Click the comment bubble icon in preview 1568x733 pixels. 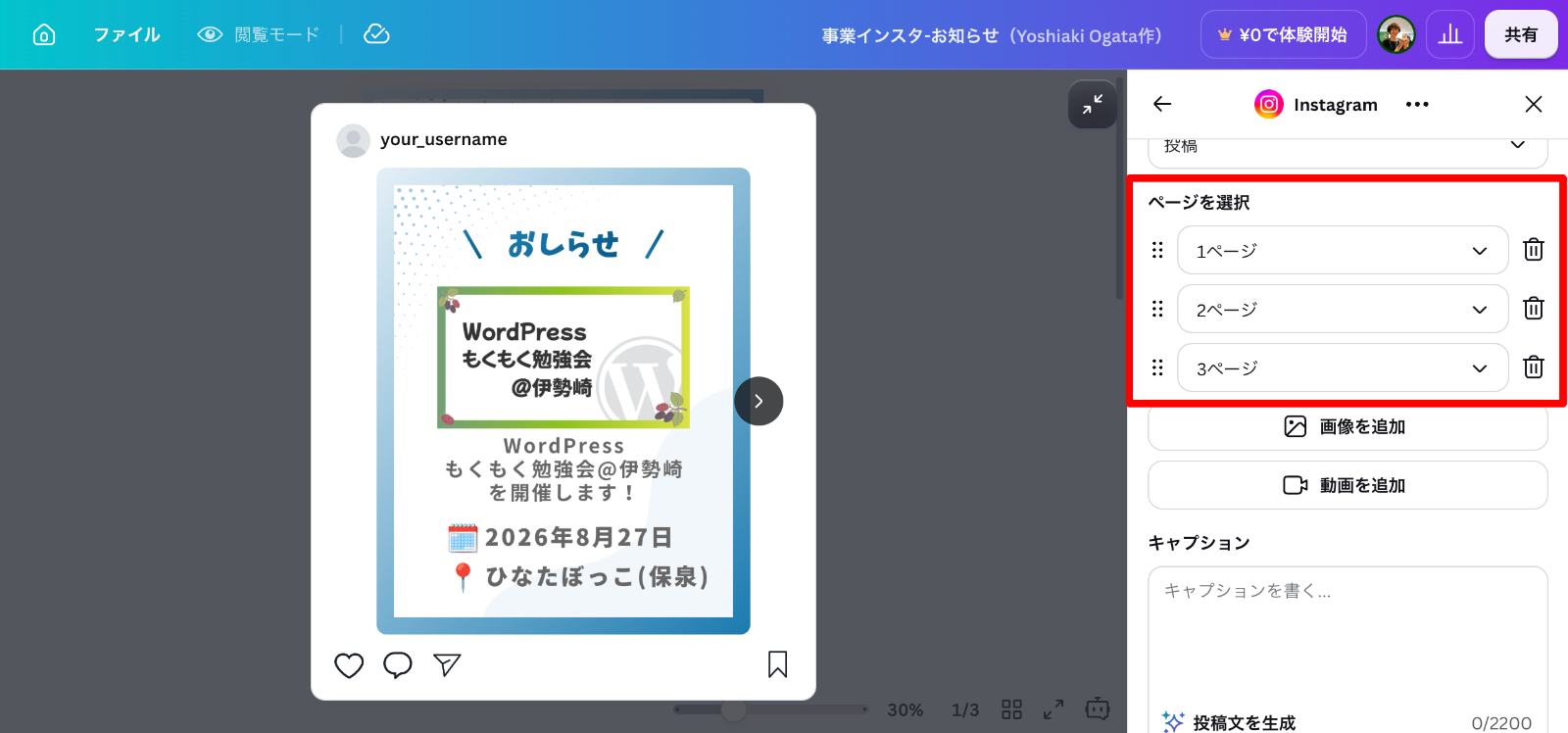[x=398, y=665]
